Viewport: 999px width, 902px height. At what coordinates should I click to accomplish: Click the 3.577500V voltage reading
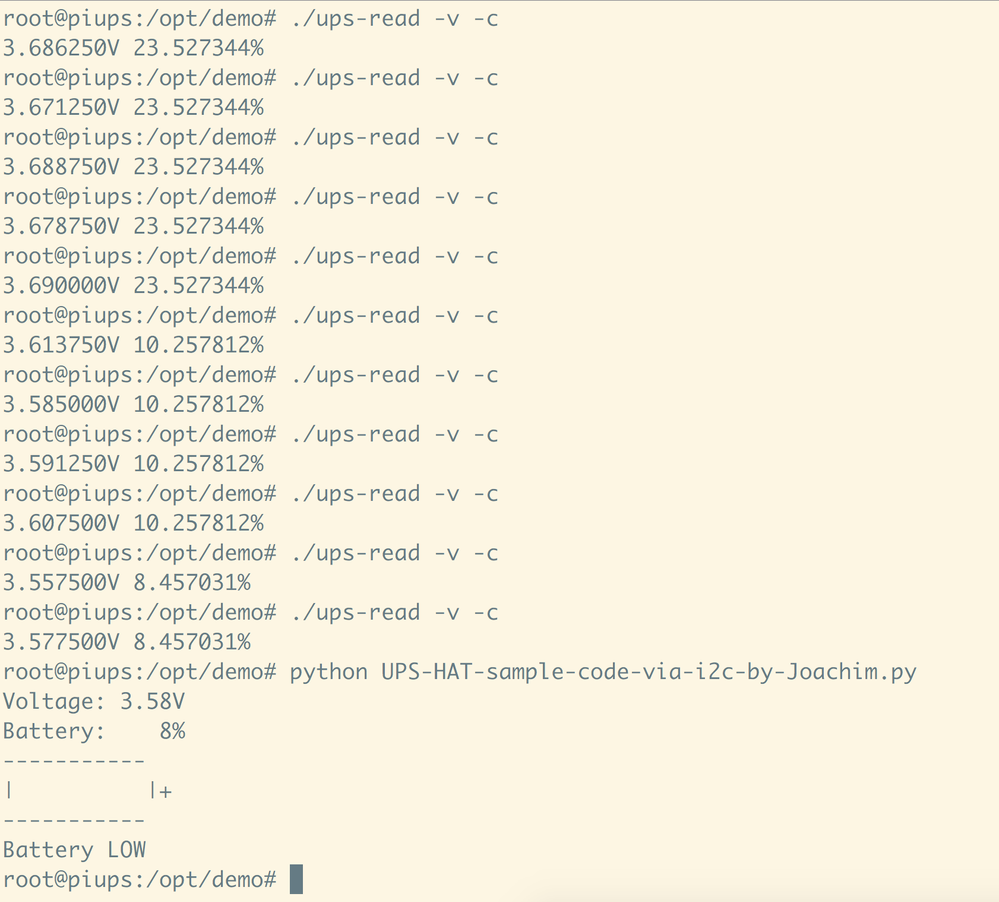[61, 642]
